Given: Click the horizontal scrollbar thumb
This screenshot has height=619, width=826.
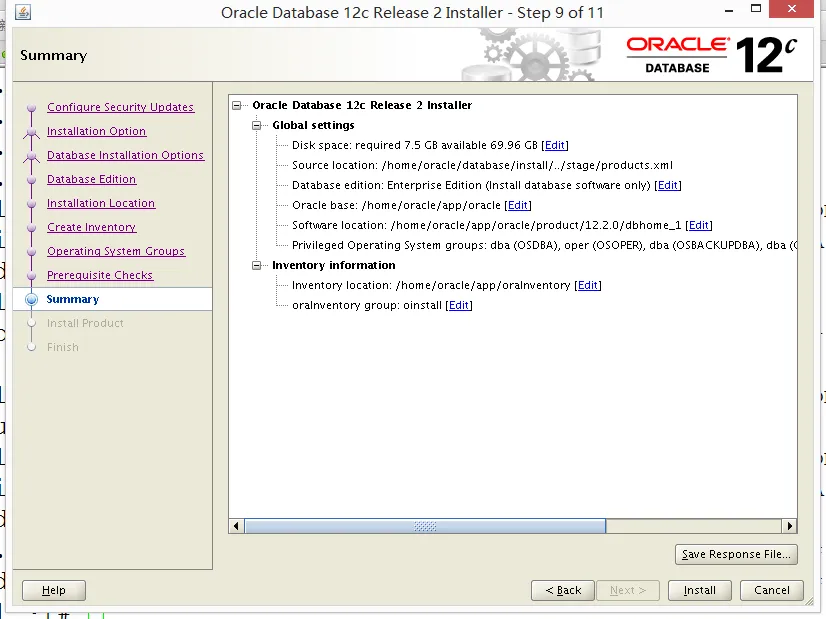Looking at the screenshot, I should pos(425,526).
